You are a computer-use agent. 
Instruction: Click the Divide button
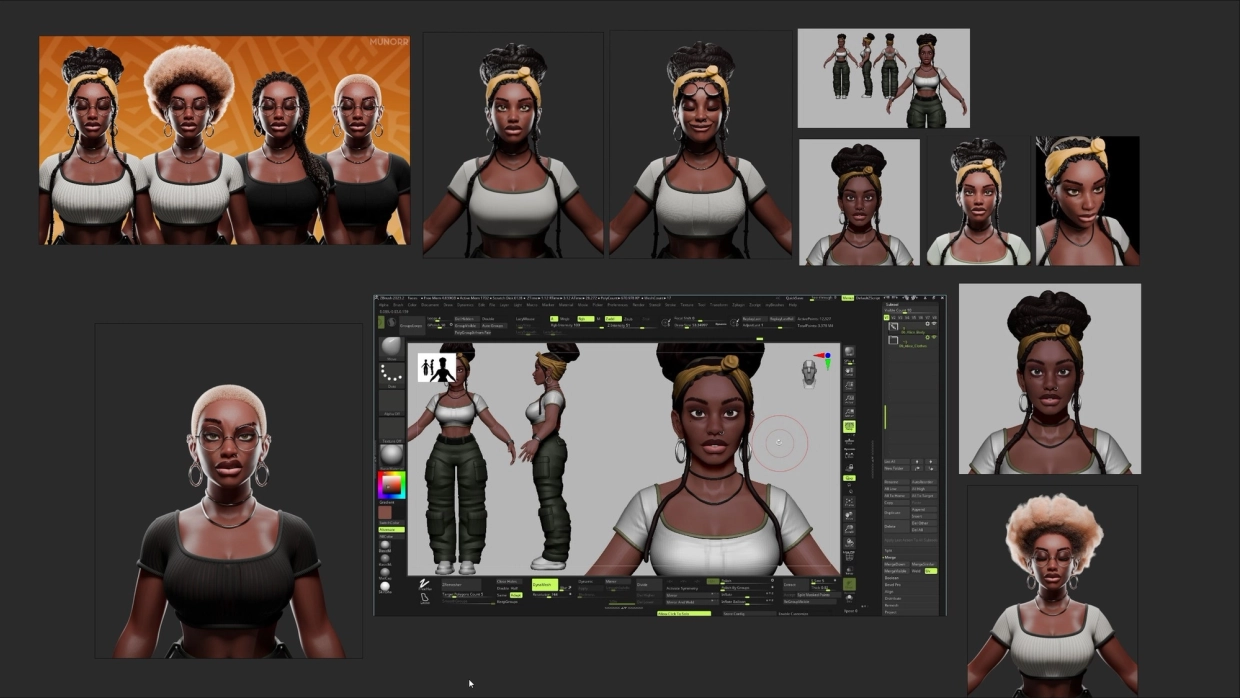[648, 585]
